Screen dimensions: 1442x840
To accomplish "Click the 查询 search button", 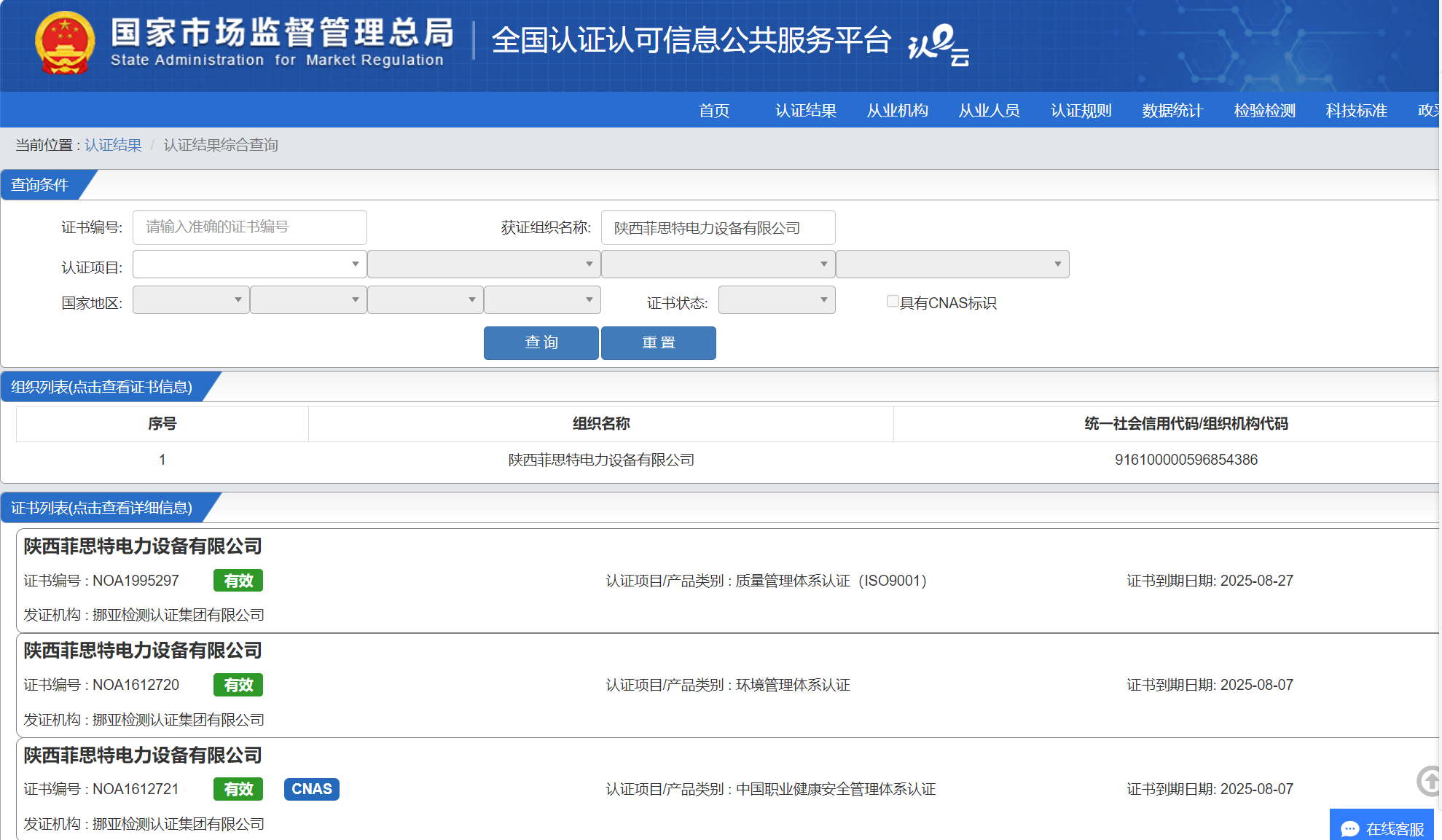I will coord(541,342).
